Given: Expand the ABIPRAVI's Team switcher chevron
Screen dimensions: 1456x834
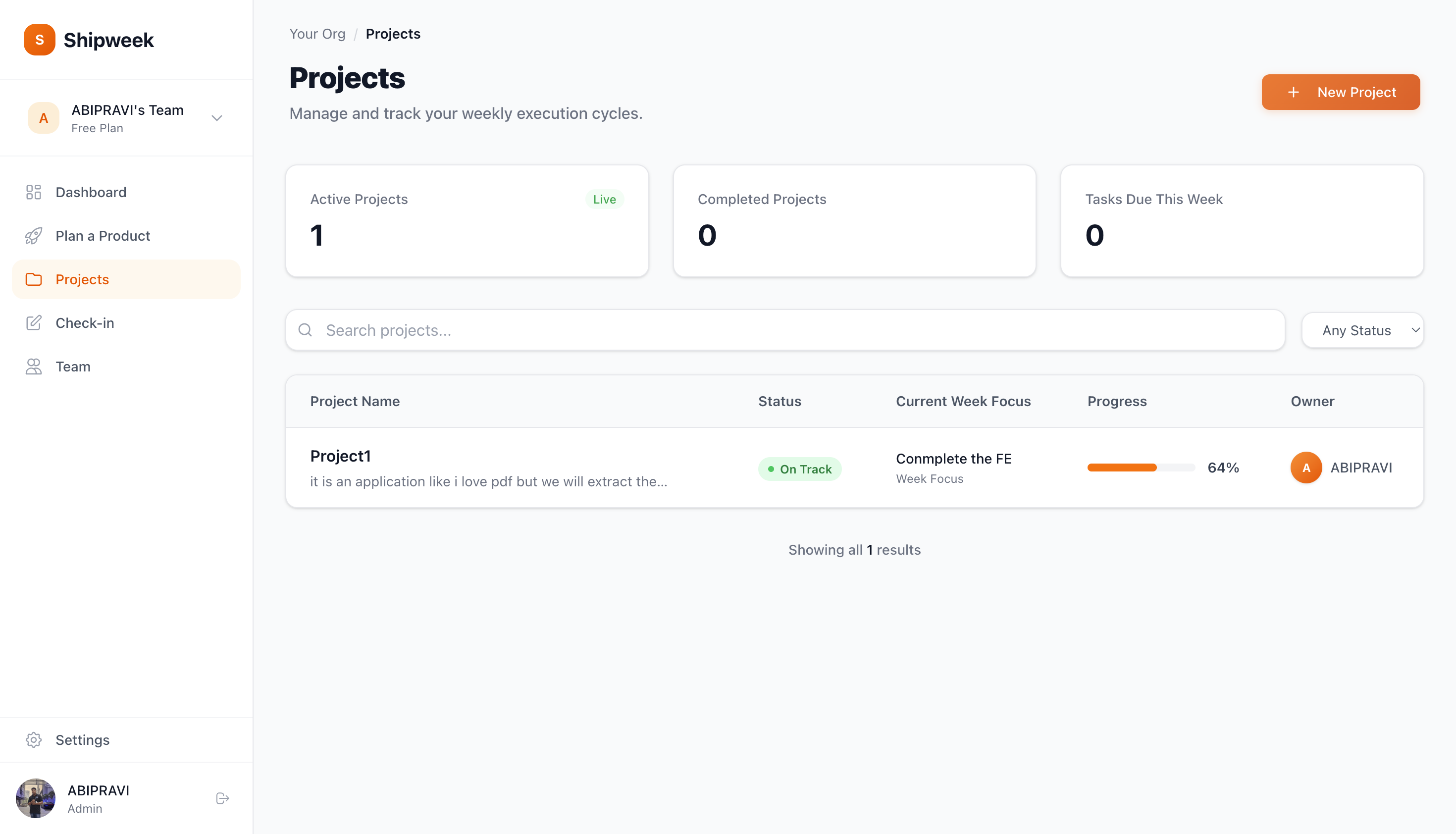Looking at the screenshot, I should 216,118.
